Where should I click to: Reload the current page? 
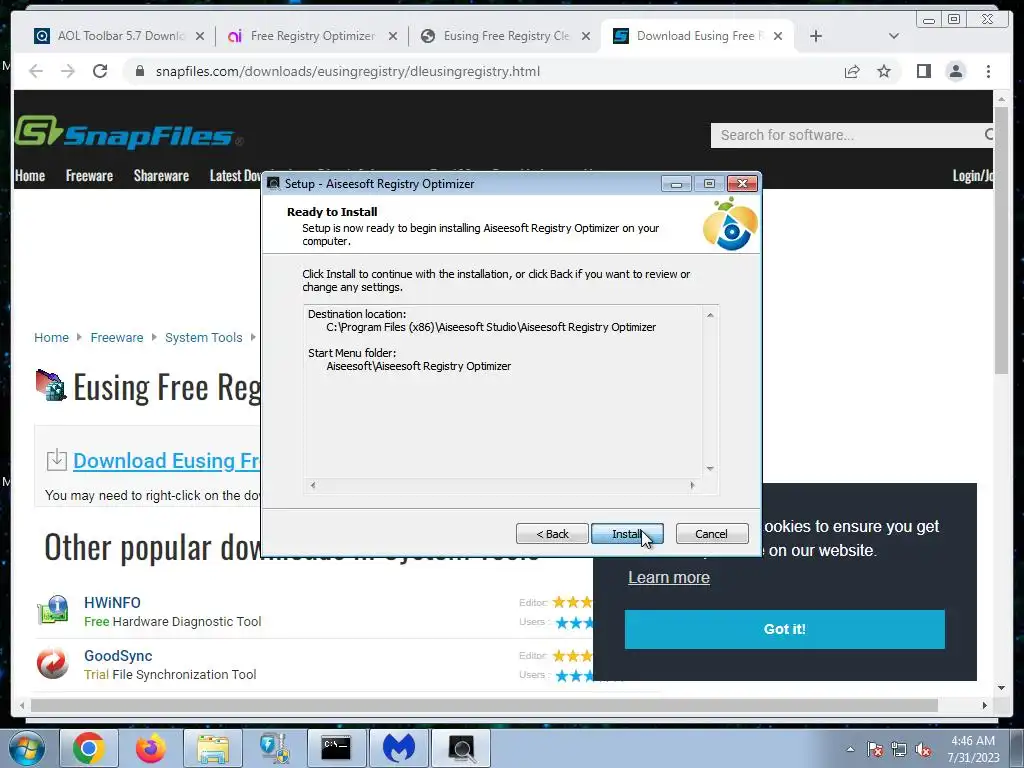(100, 71)
